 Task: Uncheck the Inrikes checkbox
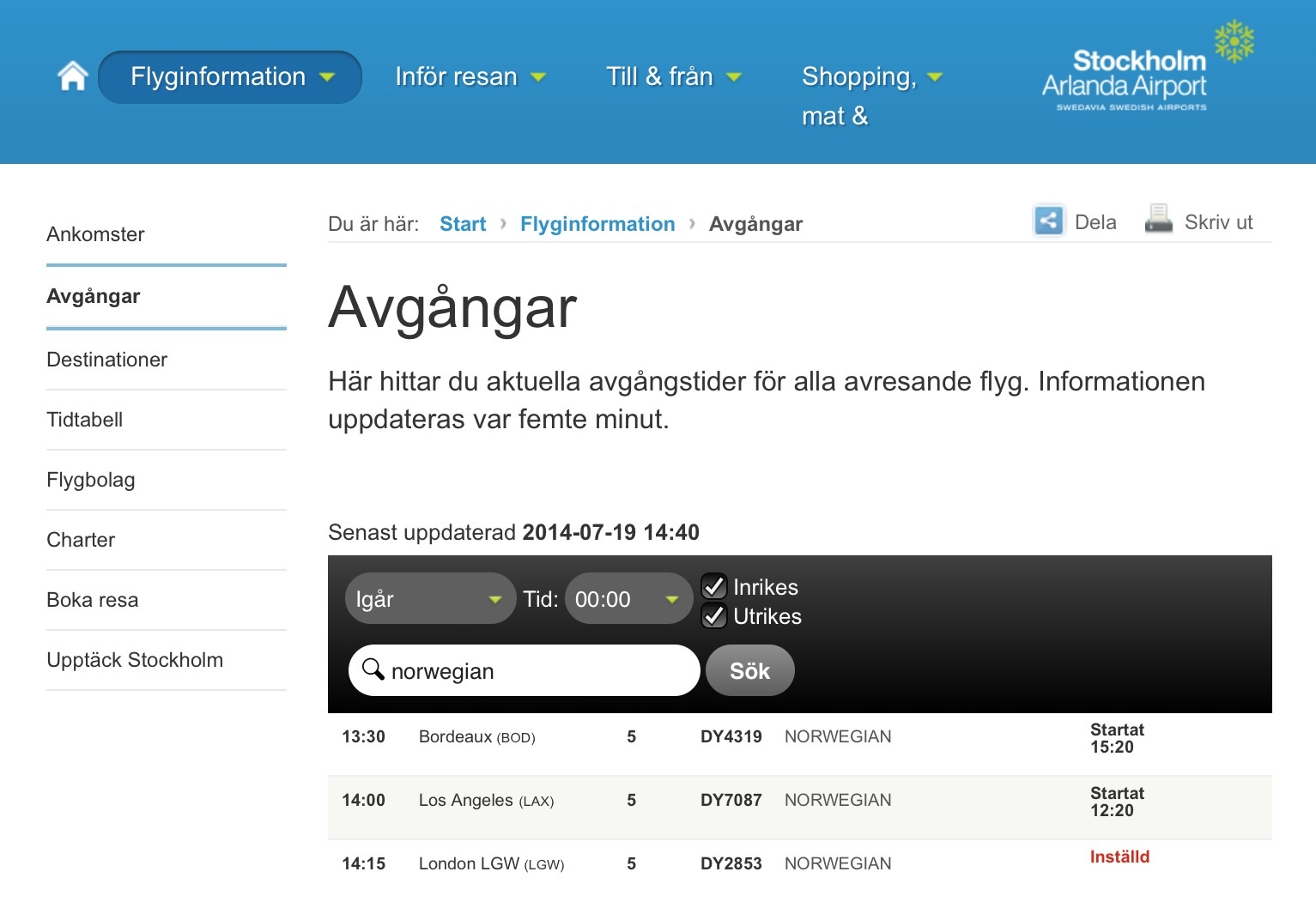click(x=714, y=587)
